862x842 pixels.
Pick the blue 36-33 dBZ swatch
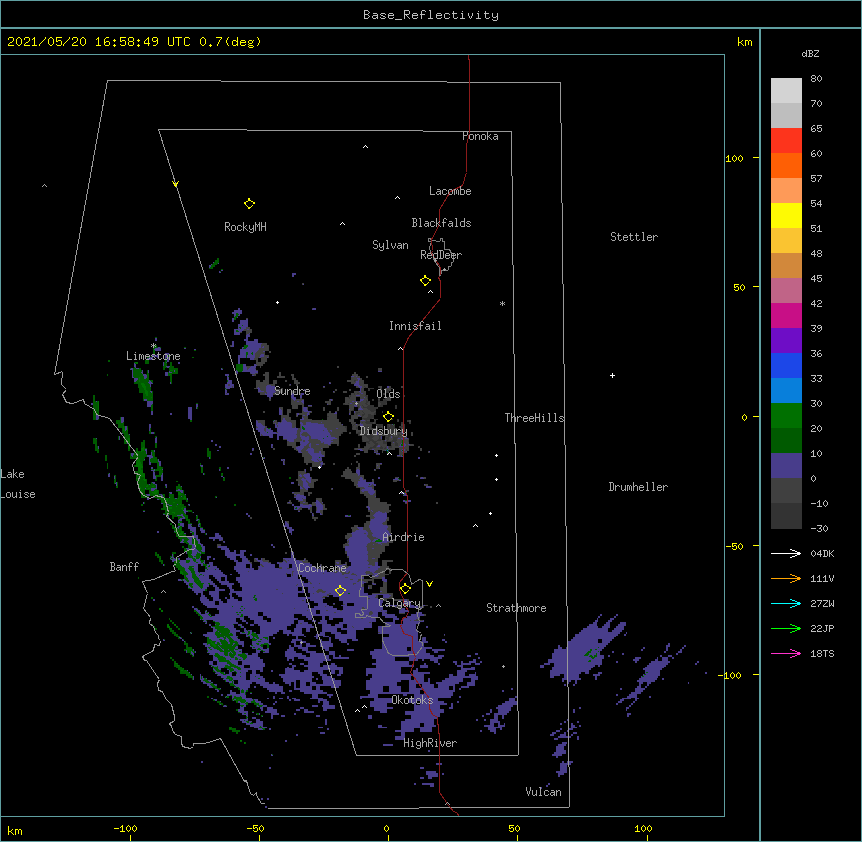pos(786,365)
